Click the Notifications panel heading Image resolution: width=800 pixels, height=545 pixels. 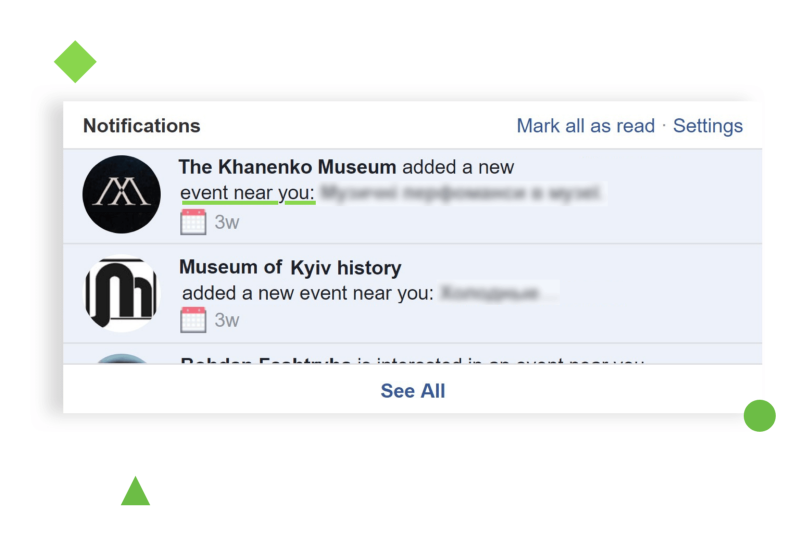pos(141,126)
